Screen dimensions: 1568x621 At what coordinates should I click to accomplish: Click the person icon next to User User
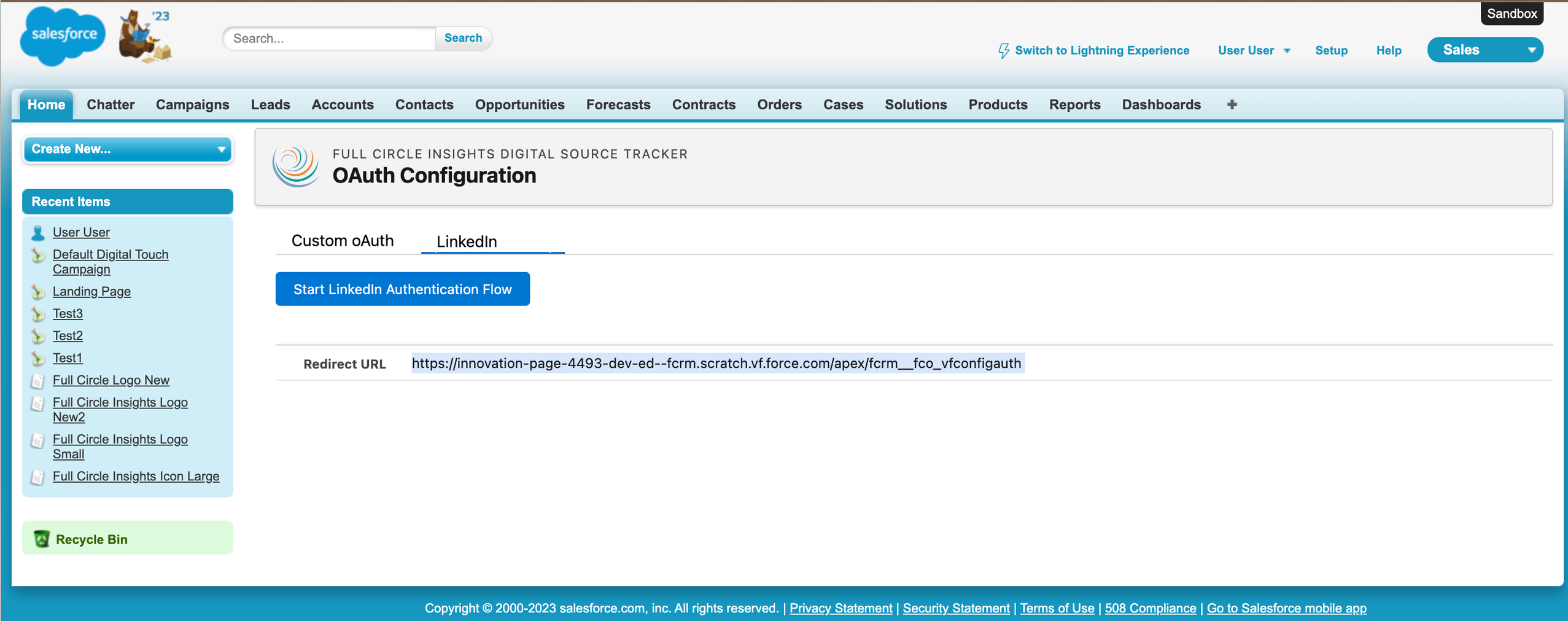(38, 233)
